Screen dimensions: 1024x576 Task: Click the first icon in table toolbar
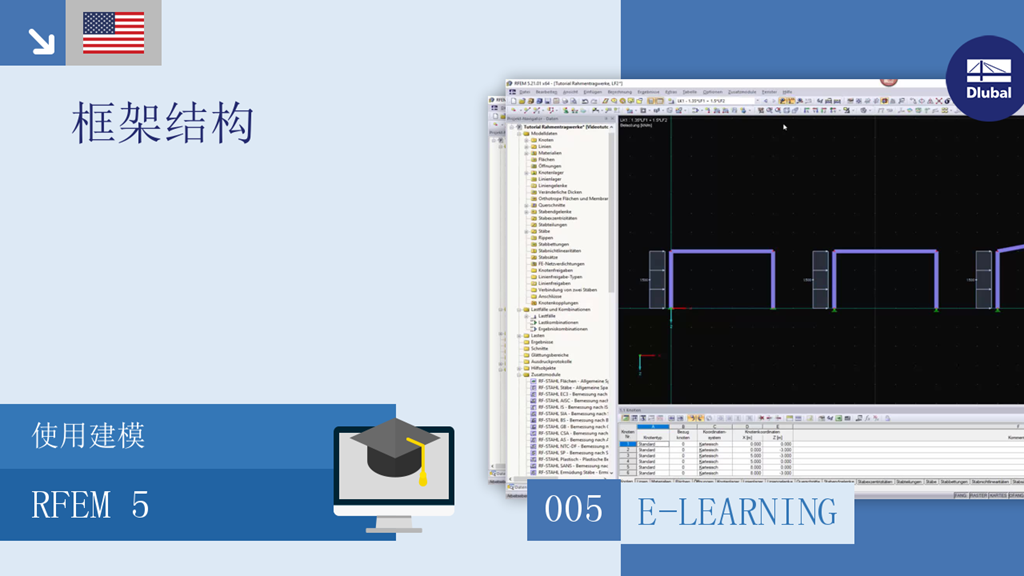(625, 418)
